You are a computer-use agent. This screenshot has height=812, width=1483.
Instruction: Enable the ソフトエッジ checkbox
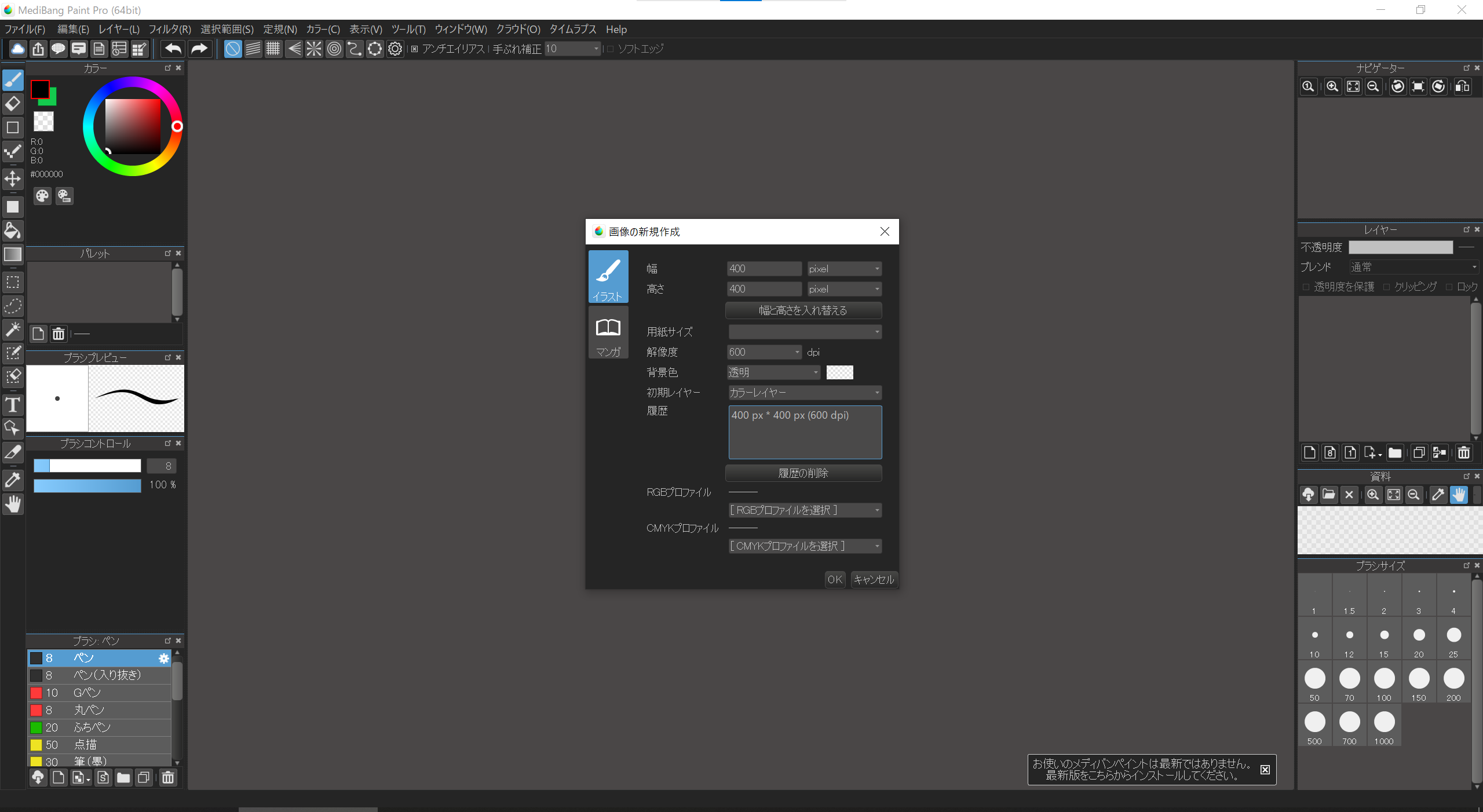pos(610,49)
